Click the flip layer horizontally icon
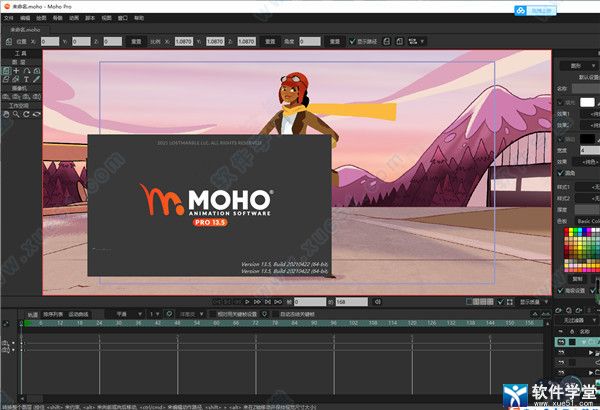600x410 pixels. pos(386,41)
